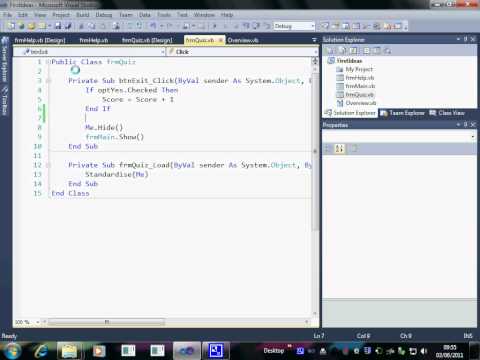
Task: Open the Build menu
Action: click(83, 15)
